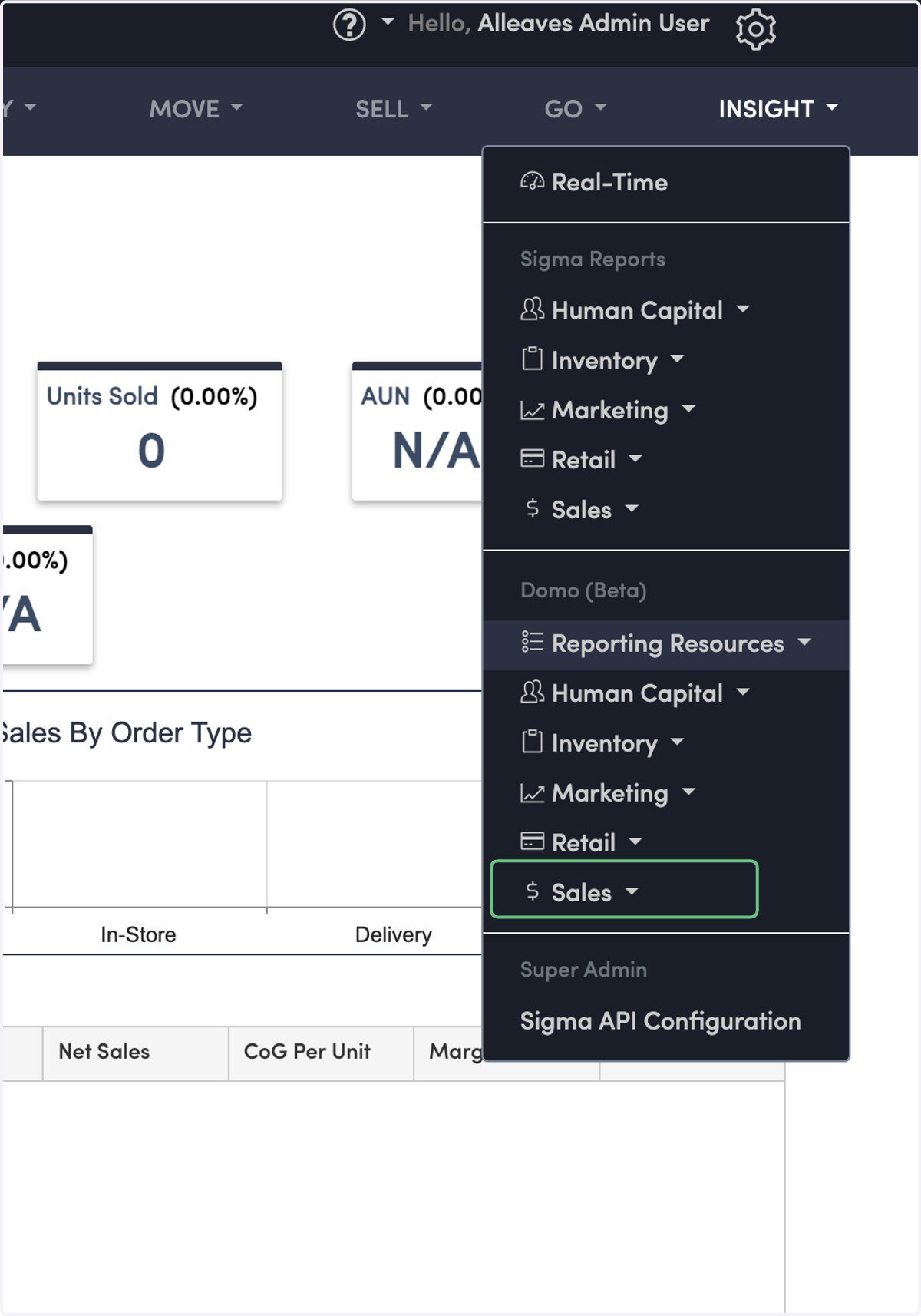The height and width of the screenshot is (1316, 921).
Task: Open the MOVE menu
Action: [x=196, y=109]
